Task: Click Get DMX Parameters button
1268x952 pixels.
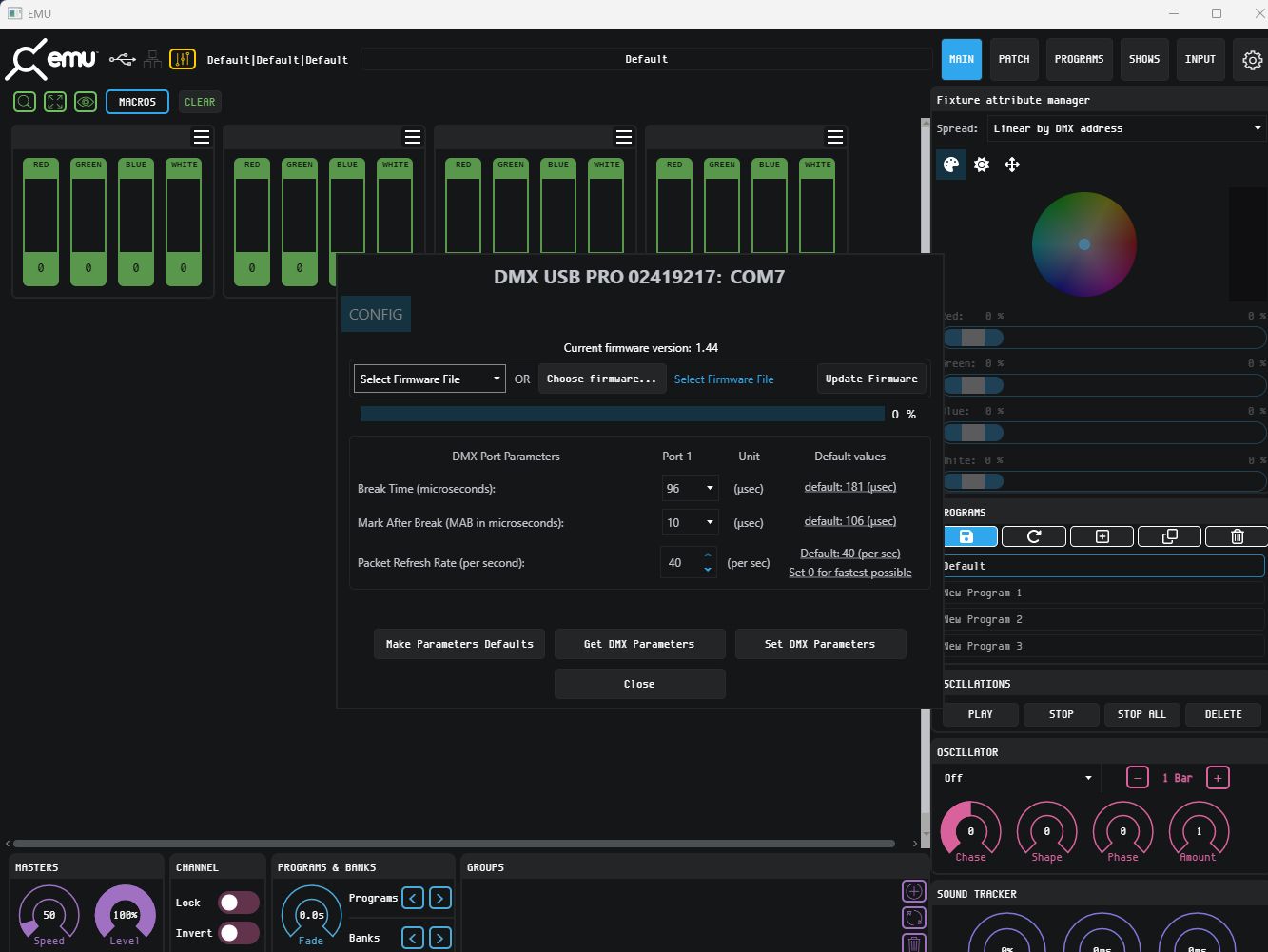Action: click(639, 644)
